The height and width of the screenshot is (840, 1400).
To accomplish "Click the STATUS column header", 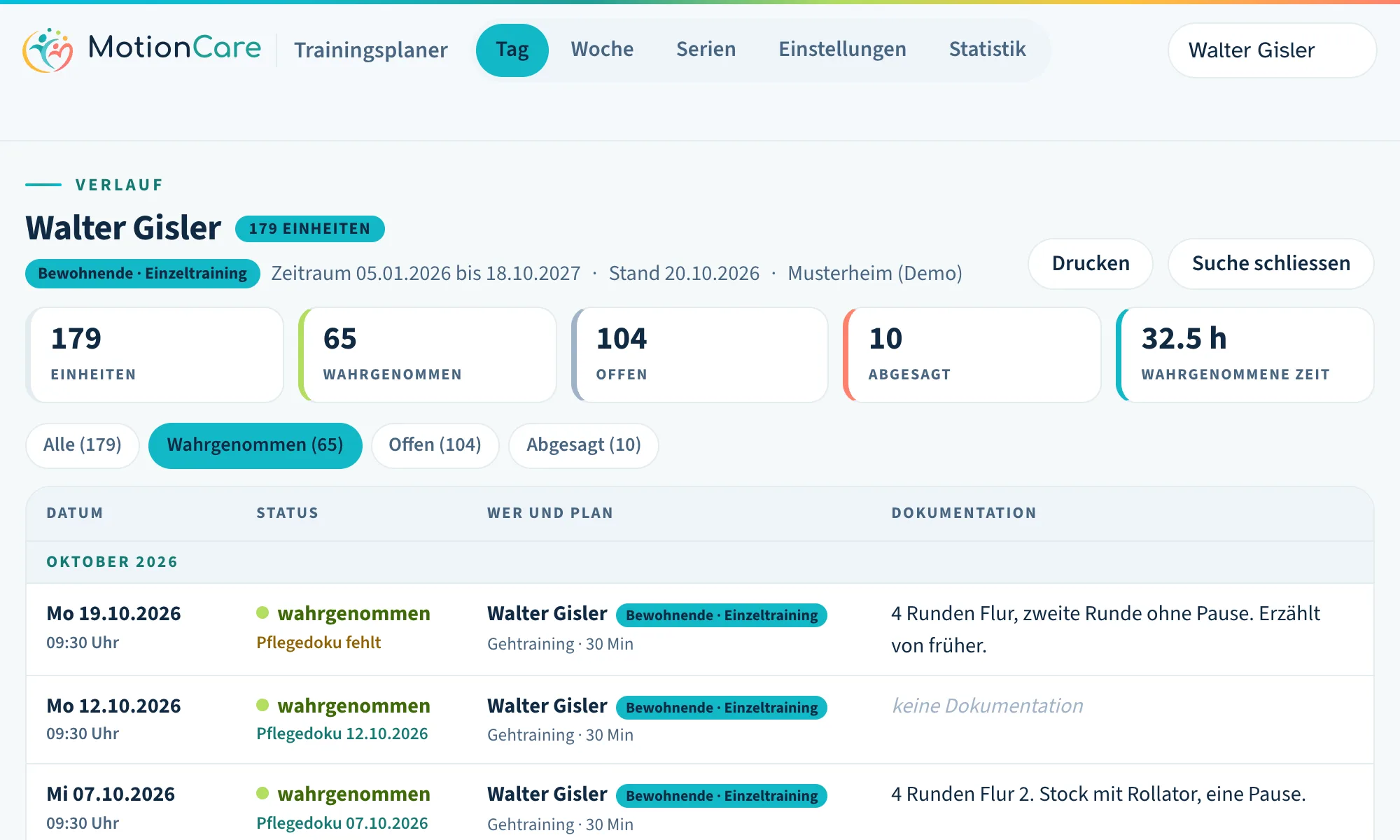I will click(287, 513).
